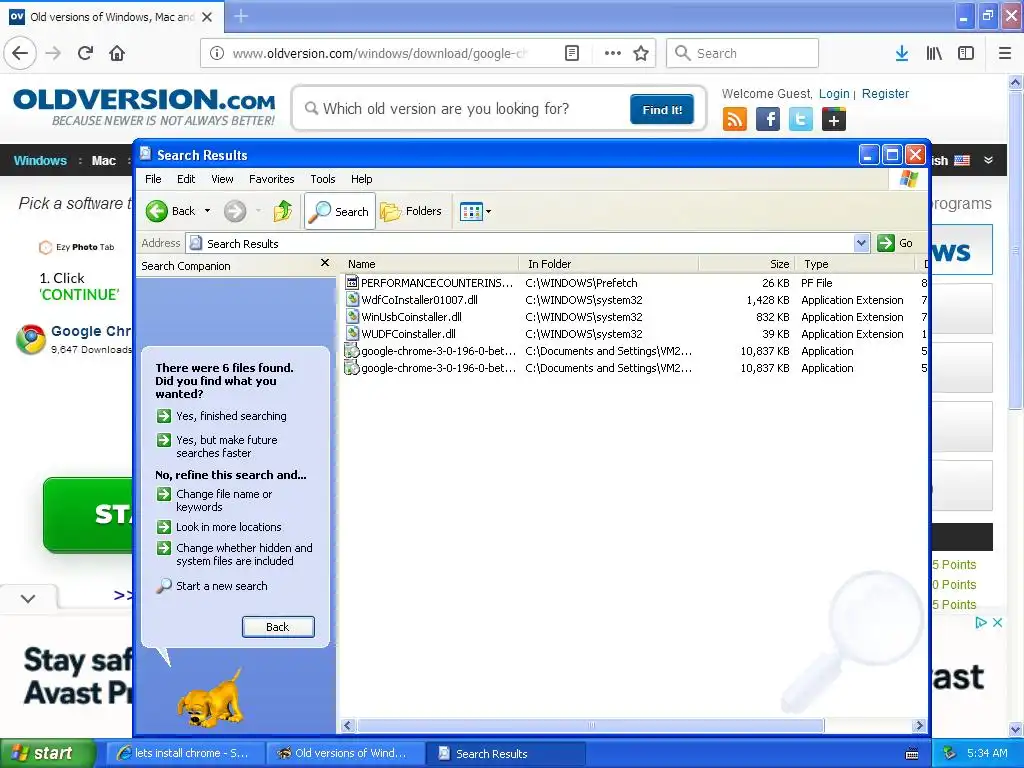
Task: Toggle the Search pane button
Action: click(x=340, y=211)
